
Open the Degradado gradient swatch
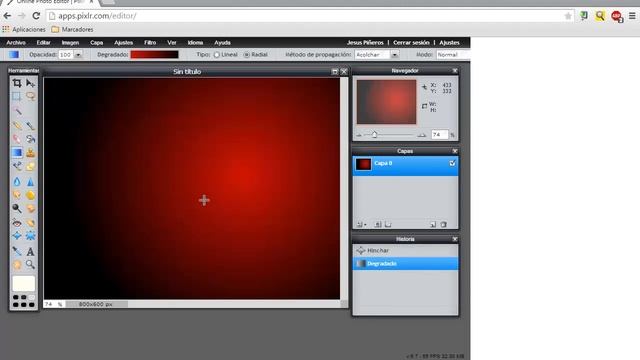coord(154,55)
